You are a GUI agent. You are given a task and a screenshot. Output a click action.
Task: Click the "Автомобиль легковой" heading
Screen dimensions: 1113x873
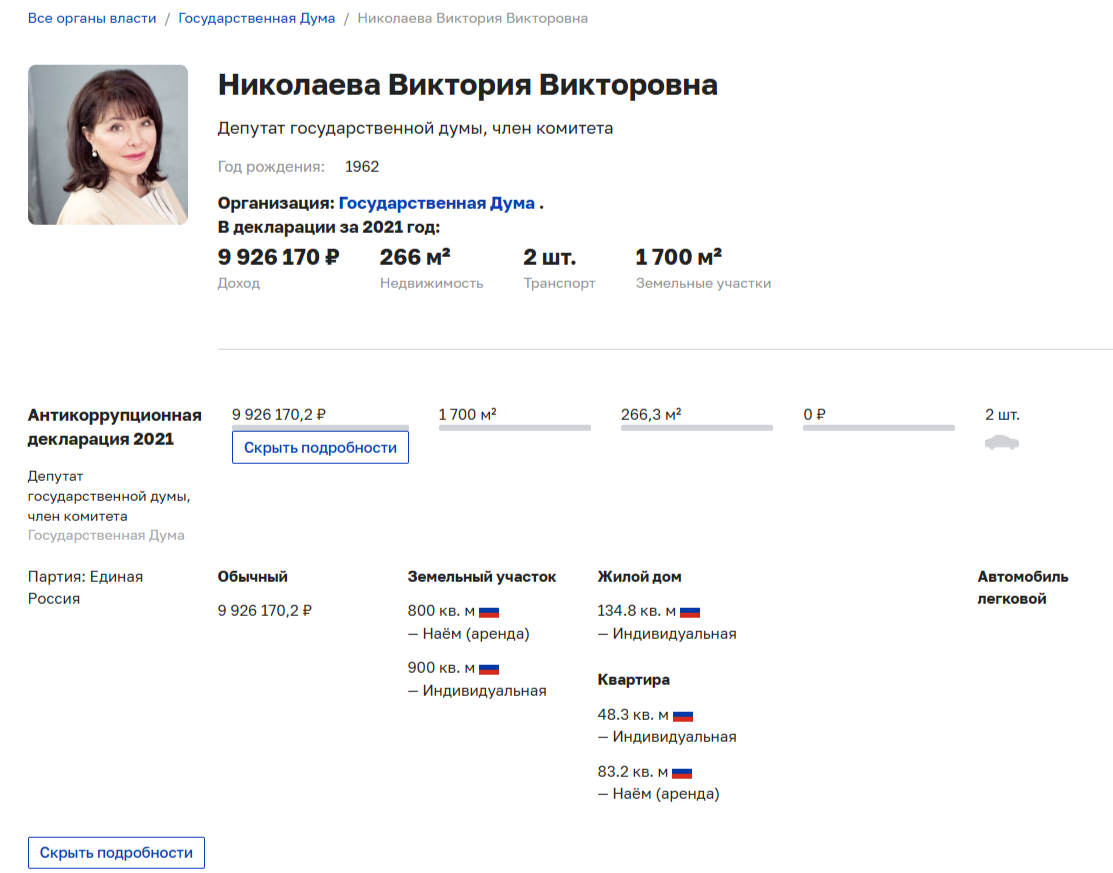click(1023, 588)
